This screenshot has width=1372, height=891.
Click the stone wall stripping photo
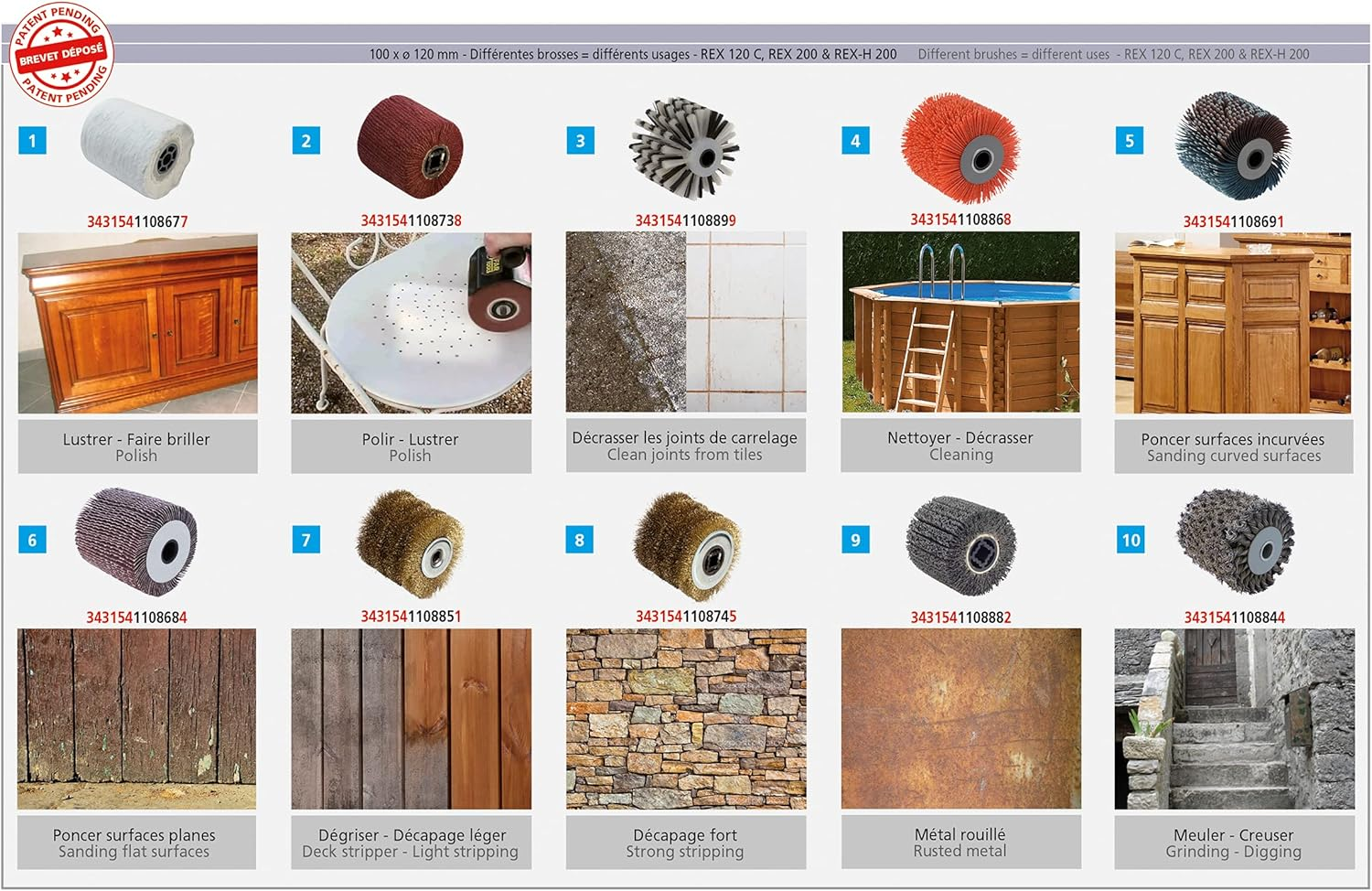pos(686,719)
